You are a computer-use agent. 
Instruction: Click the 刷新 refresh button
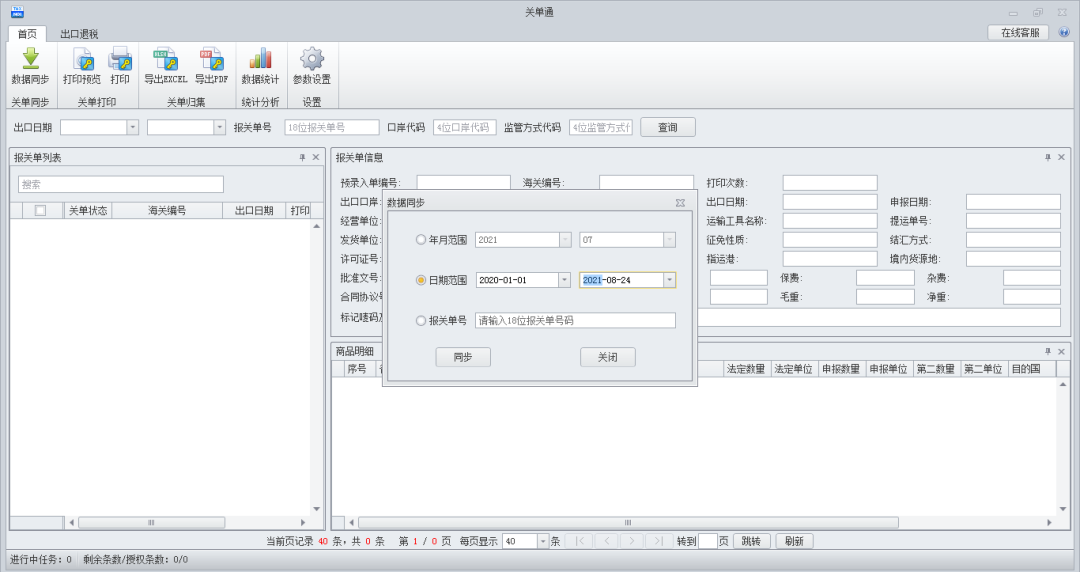[793, 541]
